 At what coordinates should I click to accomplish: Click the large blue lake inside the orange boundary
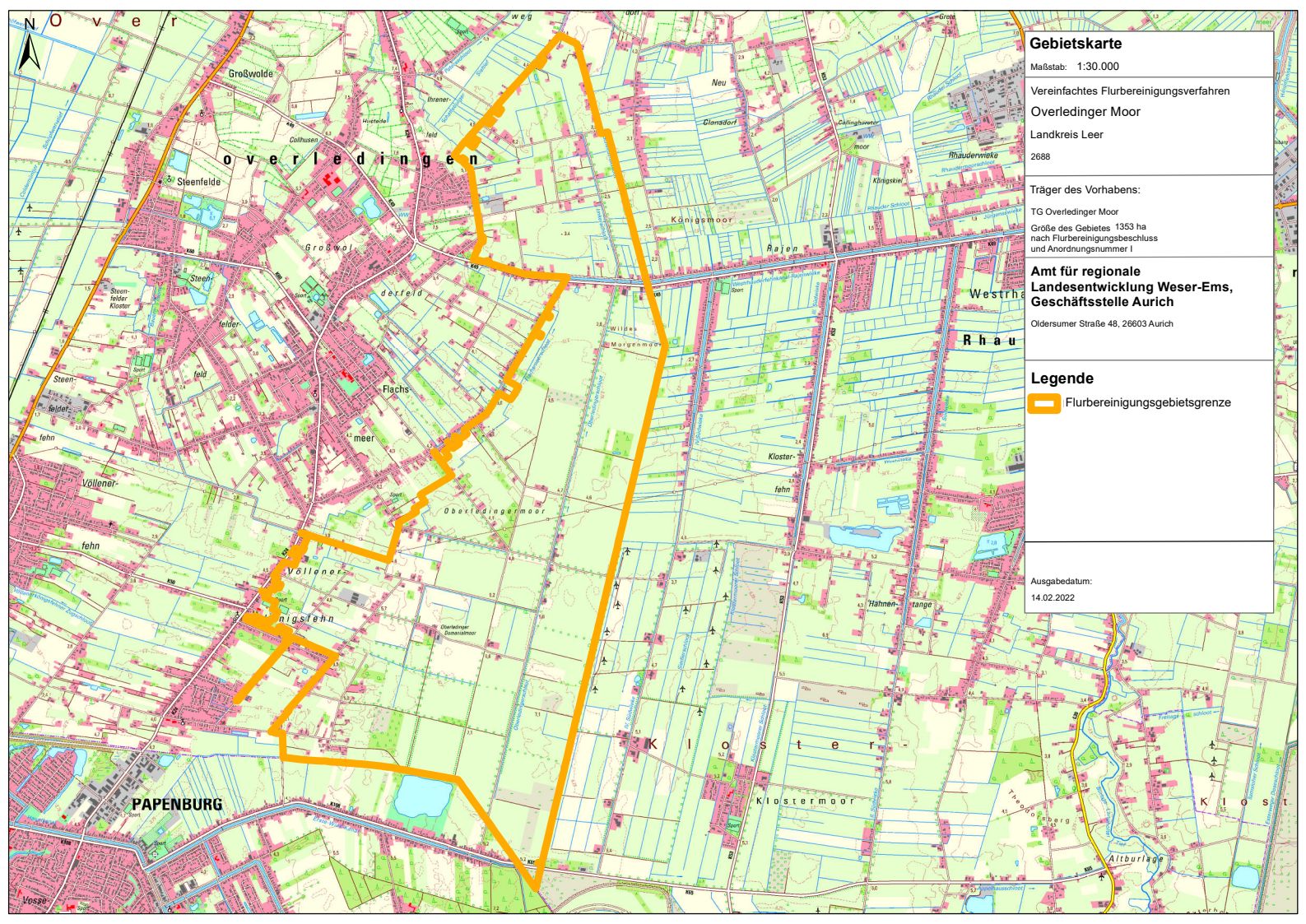(x=423, y=796)
